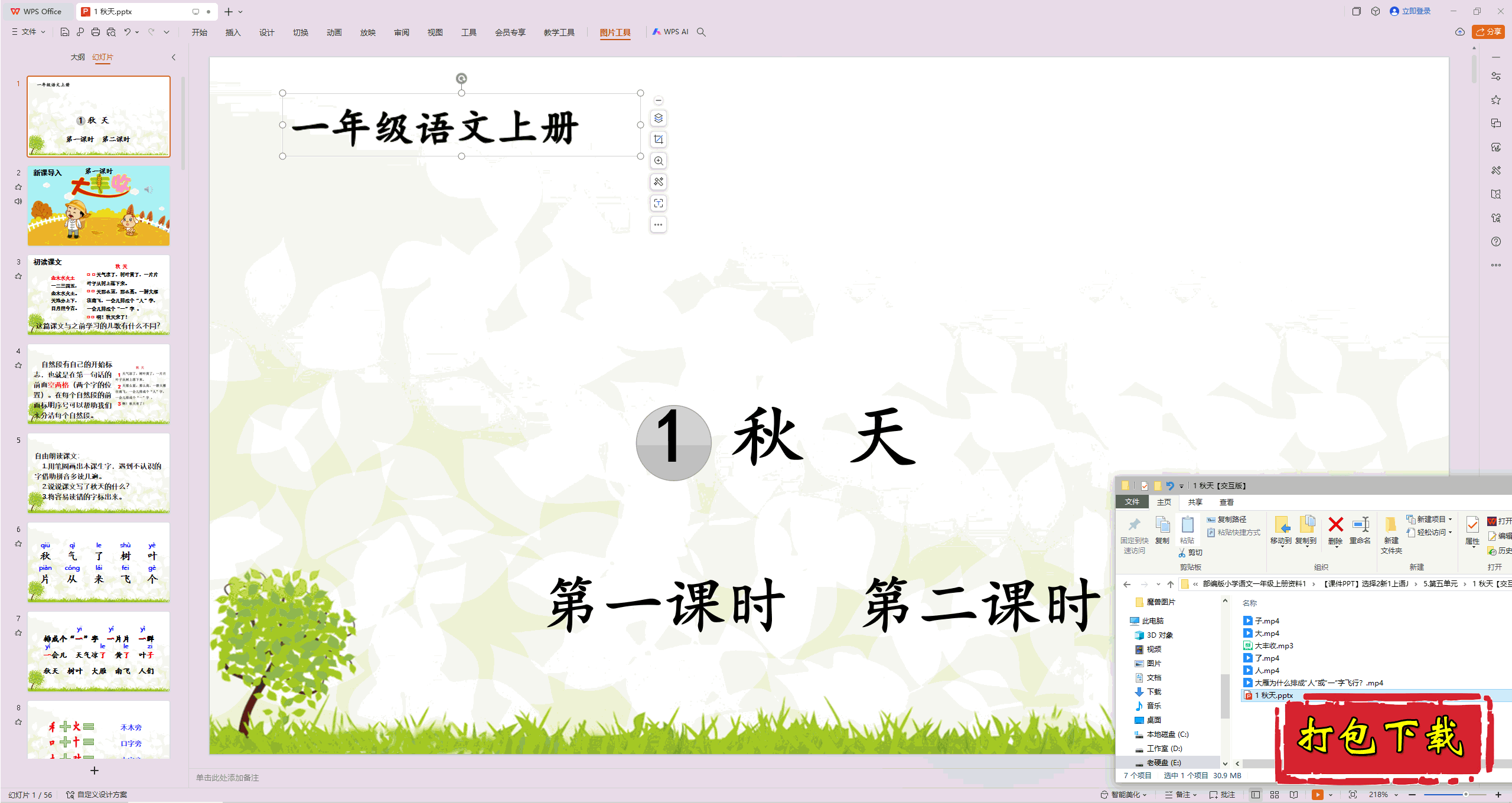Click the 立即登录 login button
The height and width of the screenshot is (803, 1512).
(1410, 11)
